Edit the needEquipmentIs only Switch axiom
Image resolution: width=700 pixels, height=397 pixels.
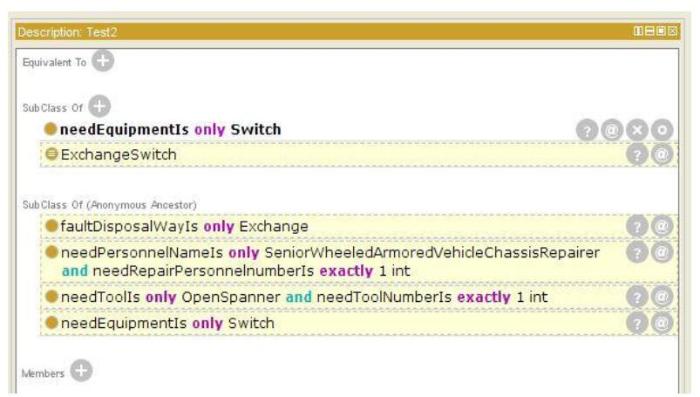click(x=662, y=130)
